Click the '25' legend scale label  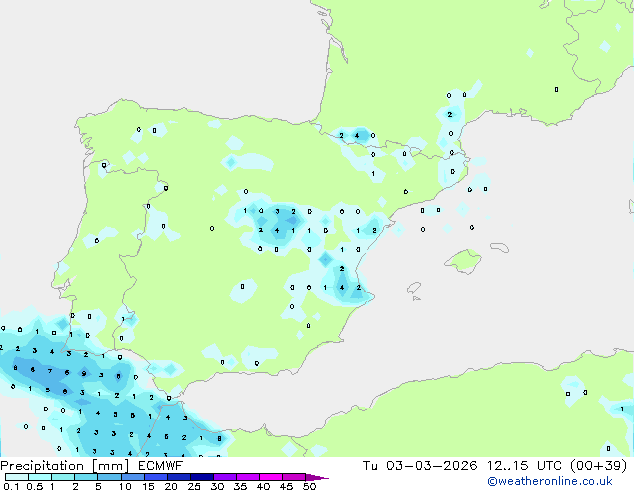(x=194, y=486)
